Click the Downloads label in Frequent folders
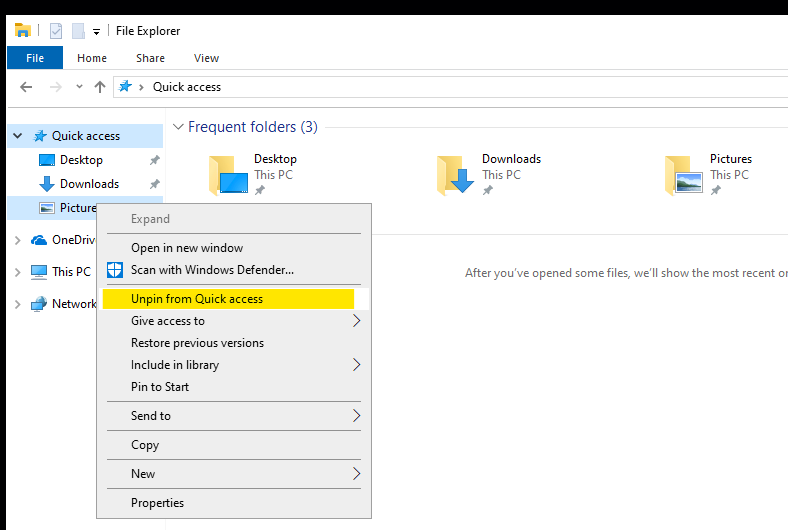Image resolution: width=788 pixels, height=530 pixels. coord(511,159)
